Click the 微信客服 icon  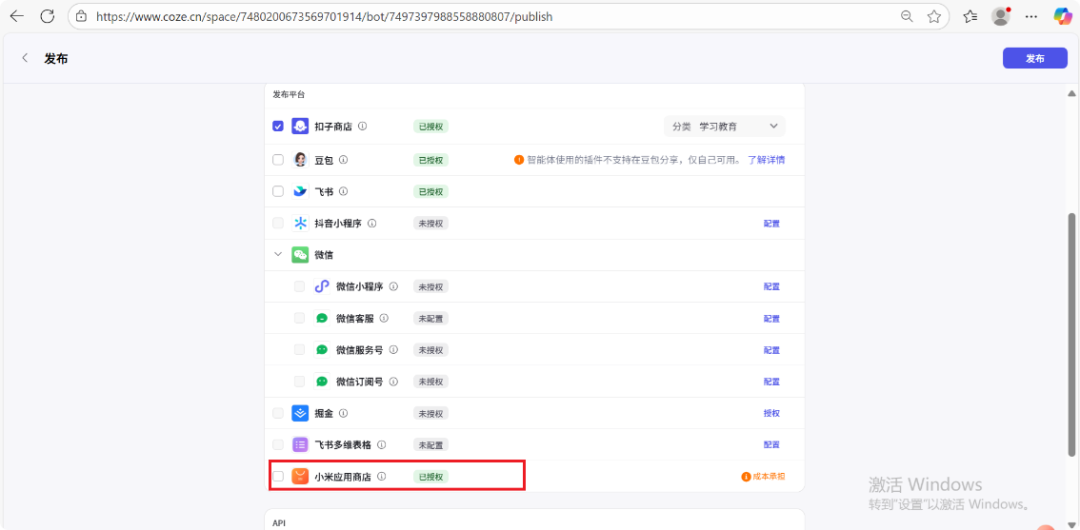322,318
